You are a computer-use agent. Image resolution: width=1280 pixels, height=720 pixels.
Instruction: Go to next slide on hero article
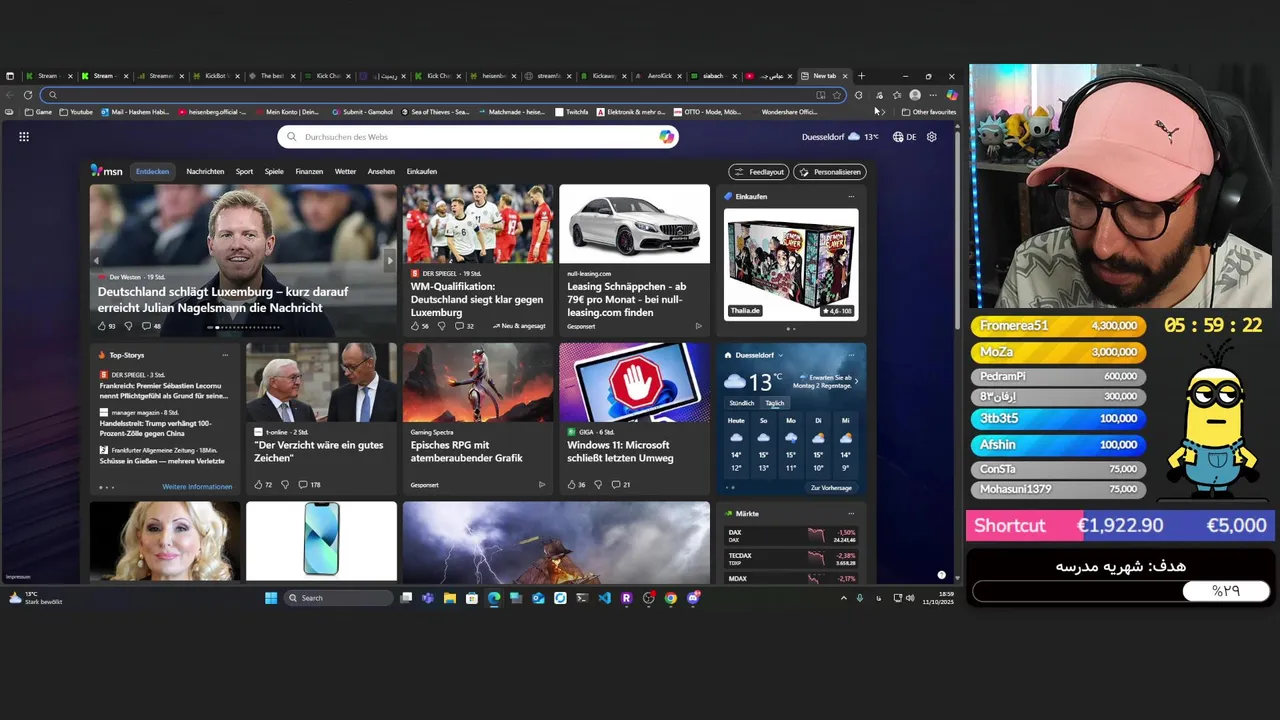(390, 261)
